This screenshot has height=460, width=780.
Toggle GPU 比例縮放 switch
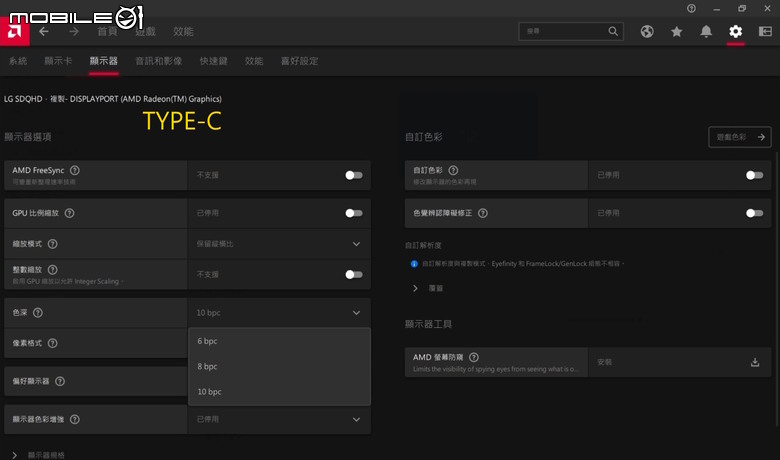354,213
